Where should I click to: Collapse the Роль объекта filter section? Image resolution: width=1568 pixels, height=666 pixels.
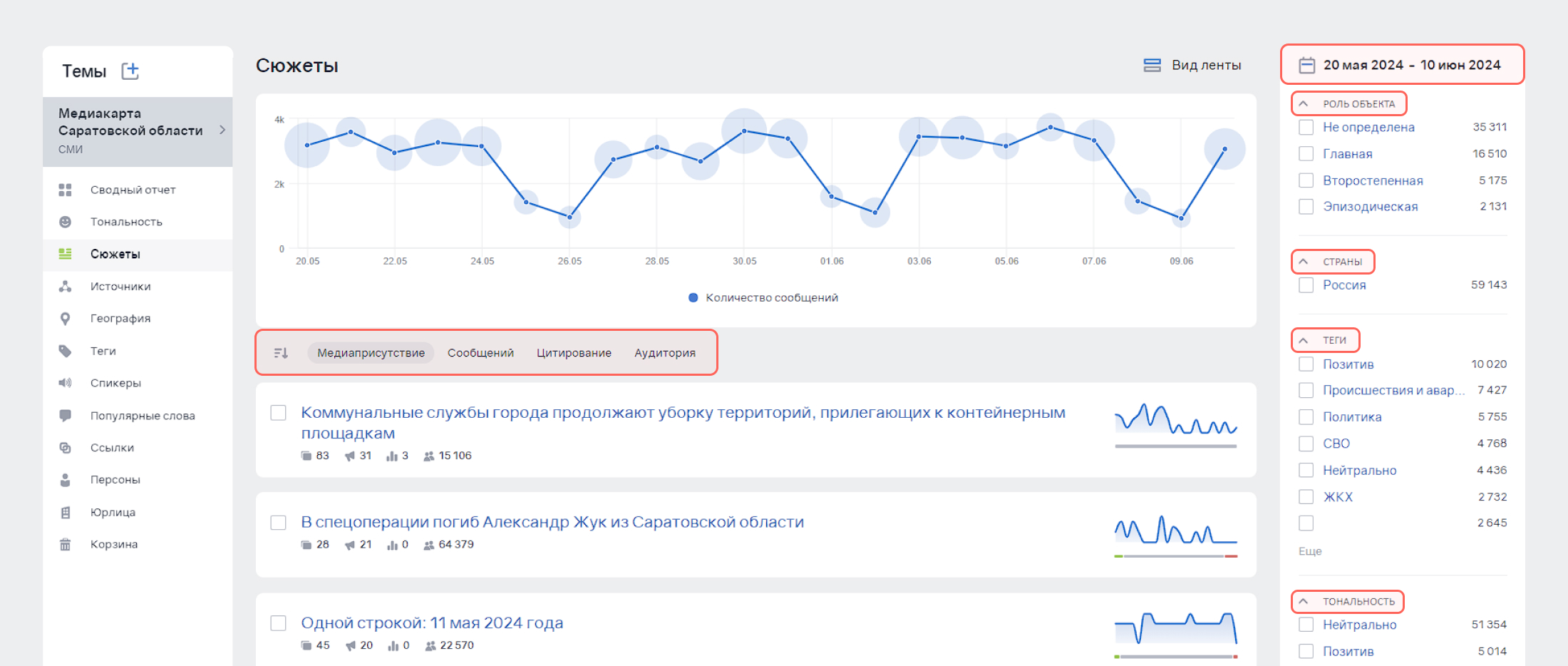(1304, 103)
